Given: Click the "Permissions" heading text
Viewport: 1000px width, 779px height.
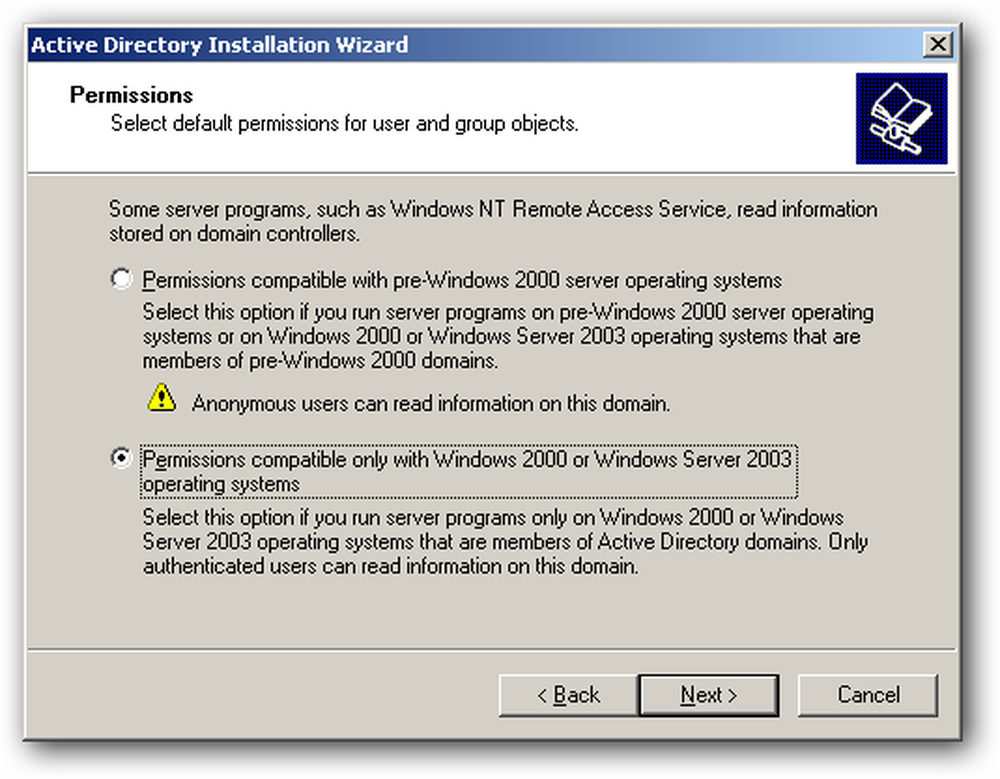Looking at the screenshot, I should [131, 95].
